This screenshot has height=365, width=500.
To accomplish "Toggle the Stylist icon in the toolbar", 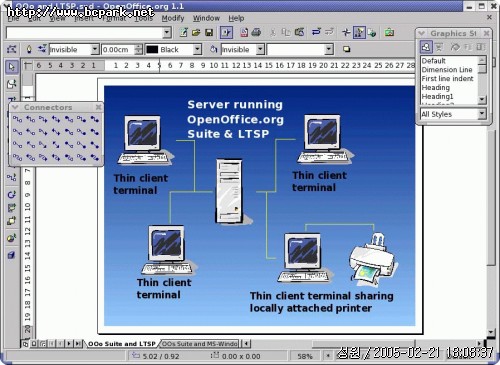I will coord(359,32).
